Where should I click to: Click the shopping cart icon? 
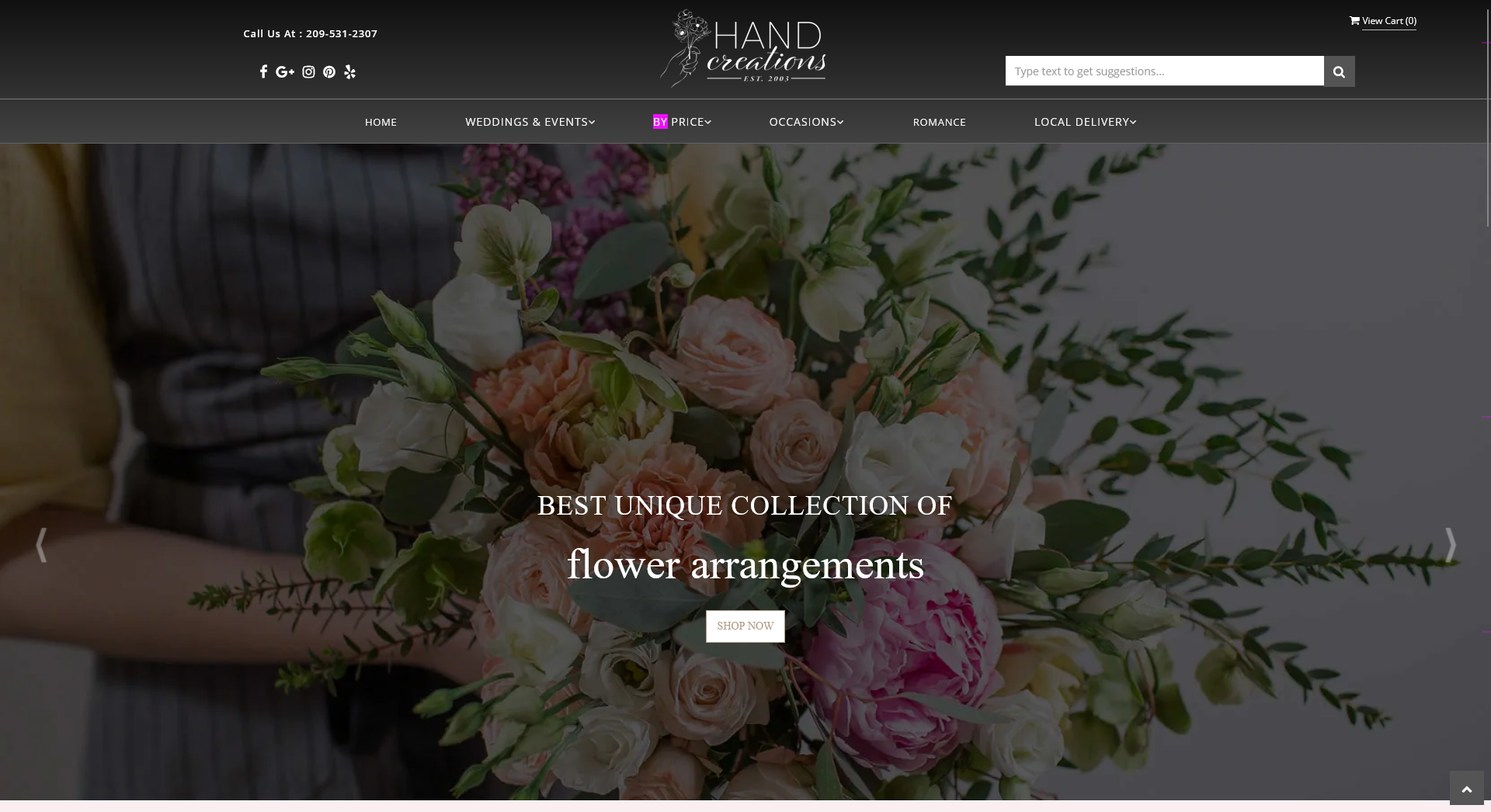[1354, 21]
